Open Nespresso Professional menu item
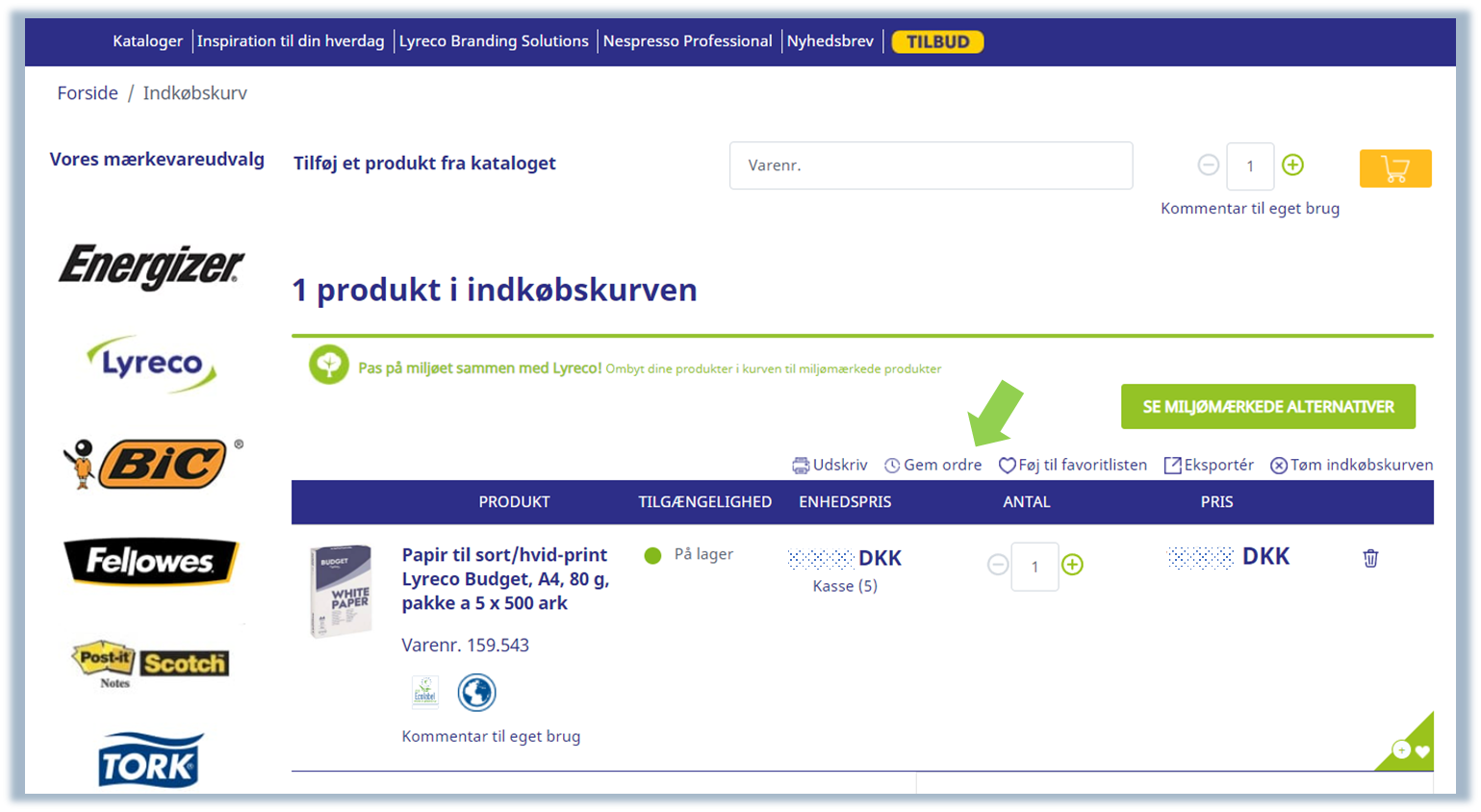1481x812 pixels. (687, 41)
